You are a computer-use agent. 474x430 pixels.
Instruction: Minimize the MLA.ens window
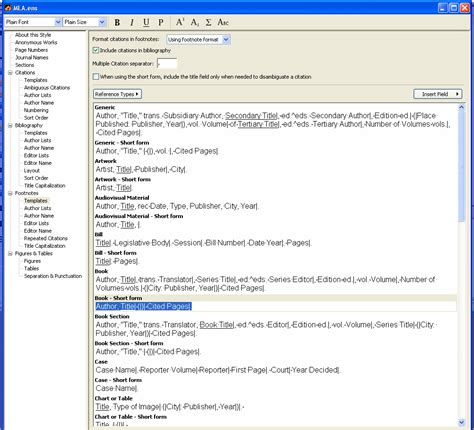coord(443,8)
